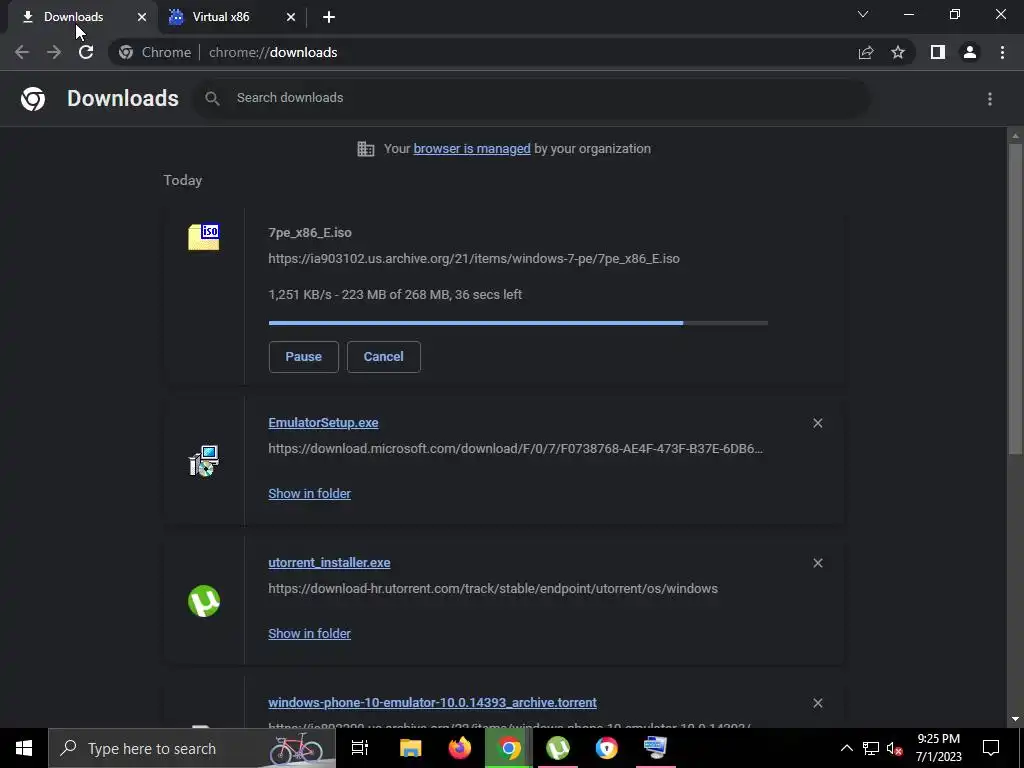Open the Chrome three-dot menu in toolbar
The image size is (1024, 768).
pos(1002,52)
